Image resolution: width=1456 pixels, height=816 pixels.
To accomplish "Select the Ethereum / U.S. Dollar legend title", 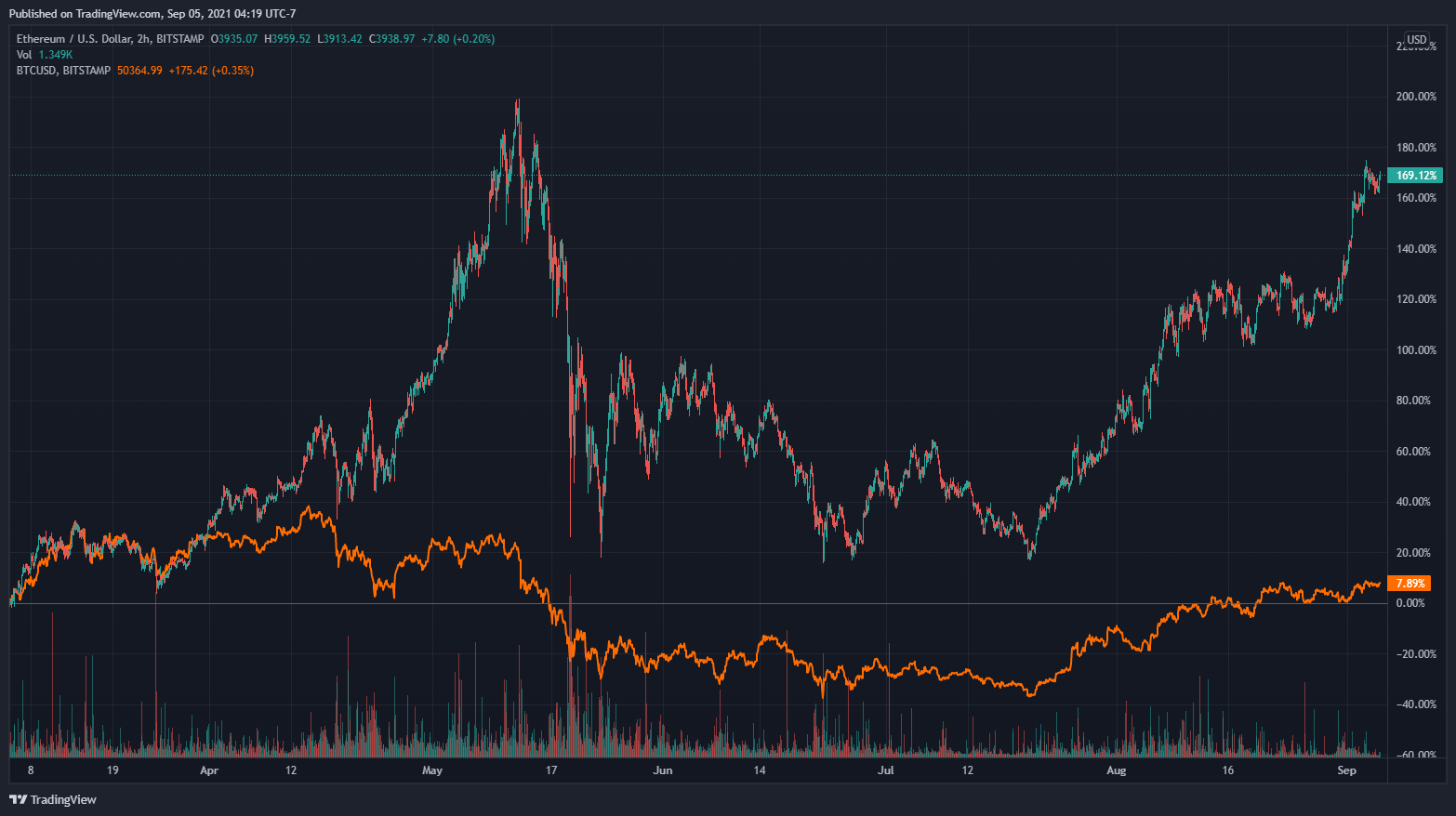I will coord(110,39).
